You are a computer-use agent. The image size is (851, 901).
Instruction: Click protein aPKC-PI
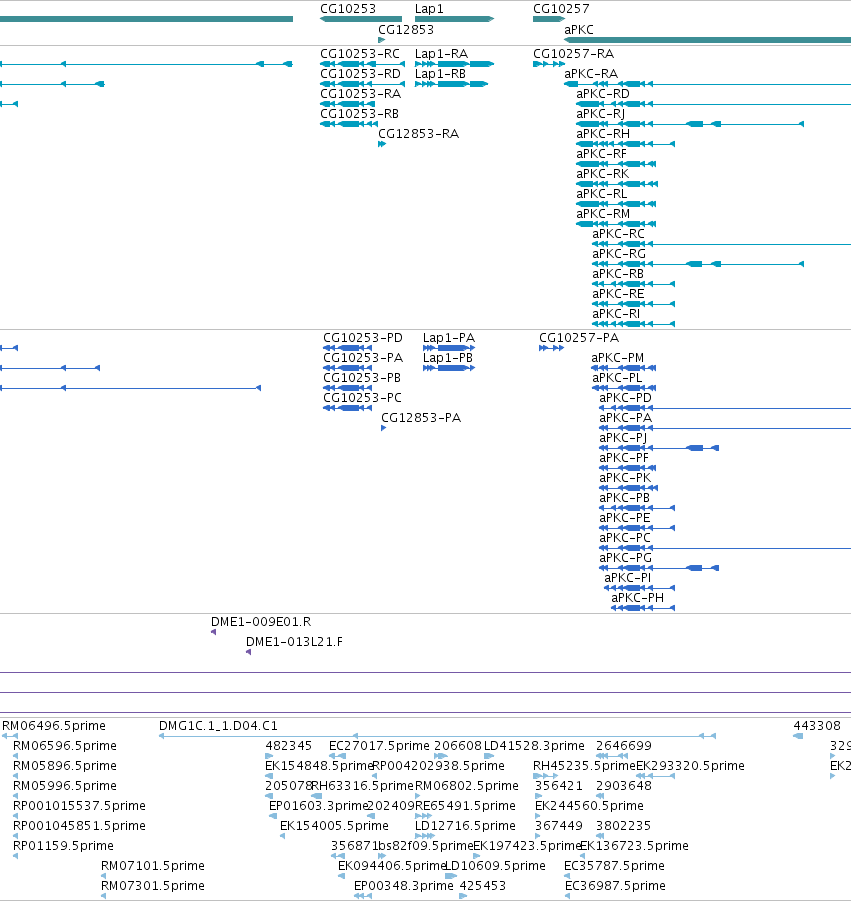tap(627, 578)
